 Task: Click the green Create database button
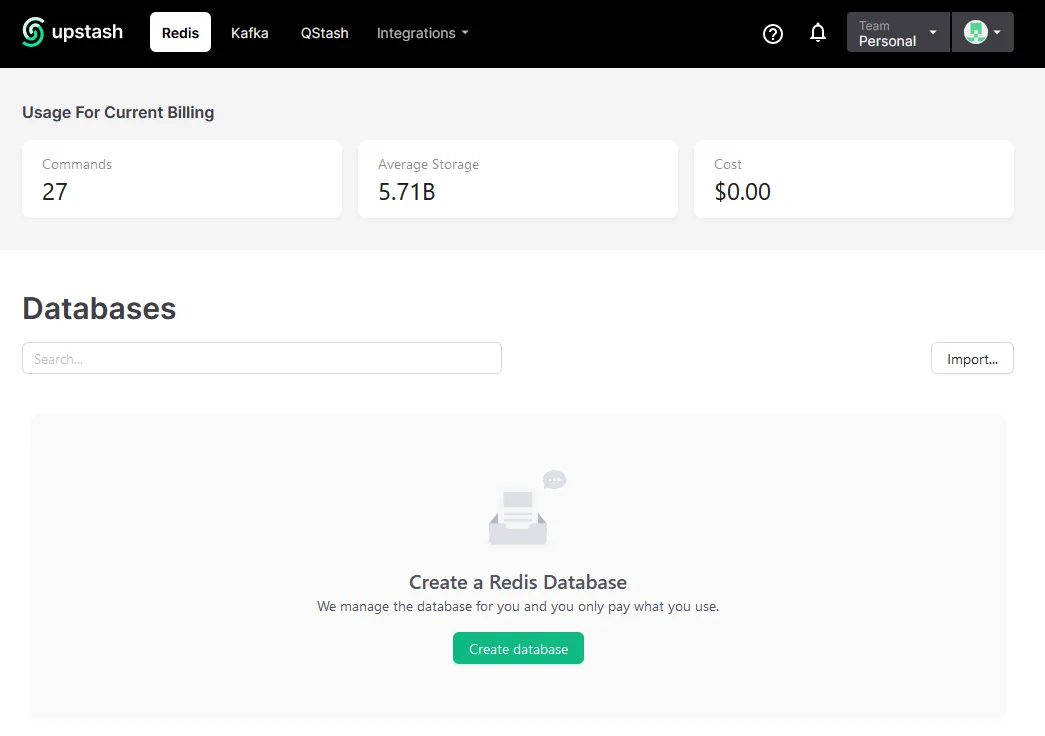click(518, 649)
